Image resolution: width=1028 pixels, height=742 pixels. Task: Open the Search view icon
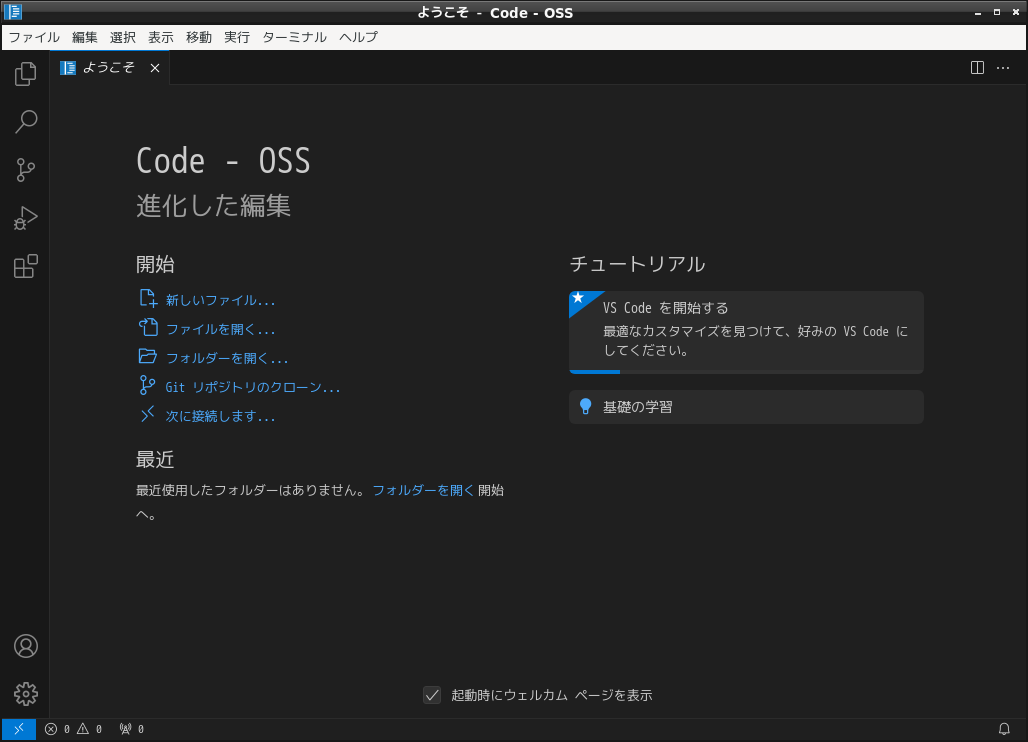25,121
